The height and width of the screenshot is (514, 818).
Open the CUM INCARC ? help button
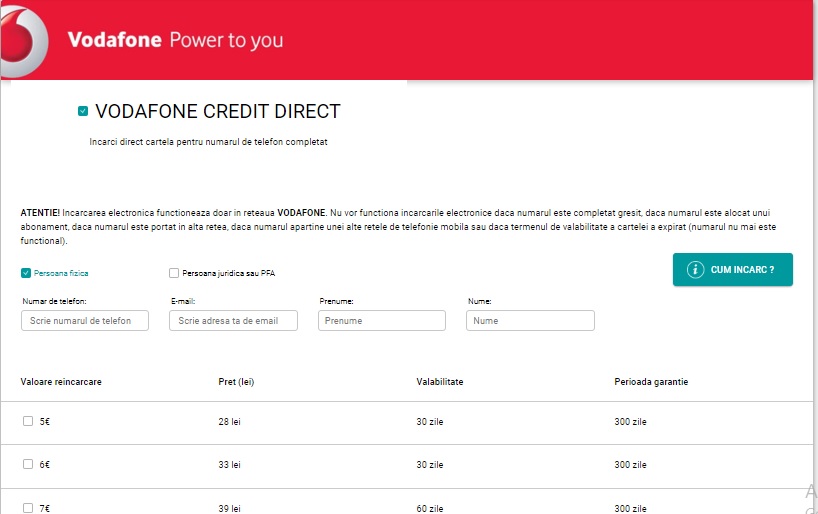[x=732, y=269]
